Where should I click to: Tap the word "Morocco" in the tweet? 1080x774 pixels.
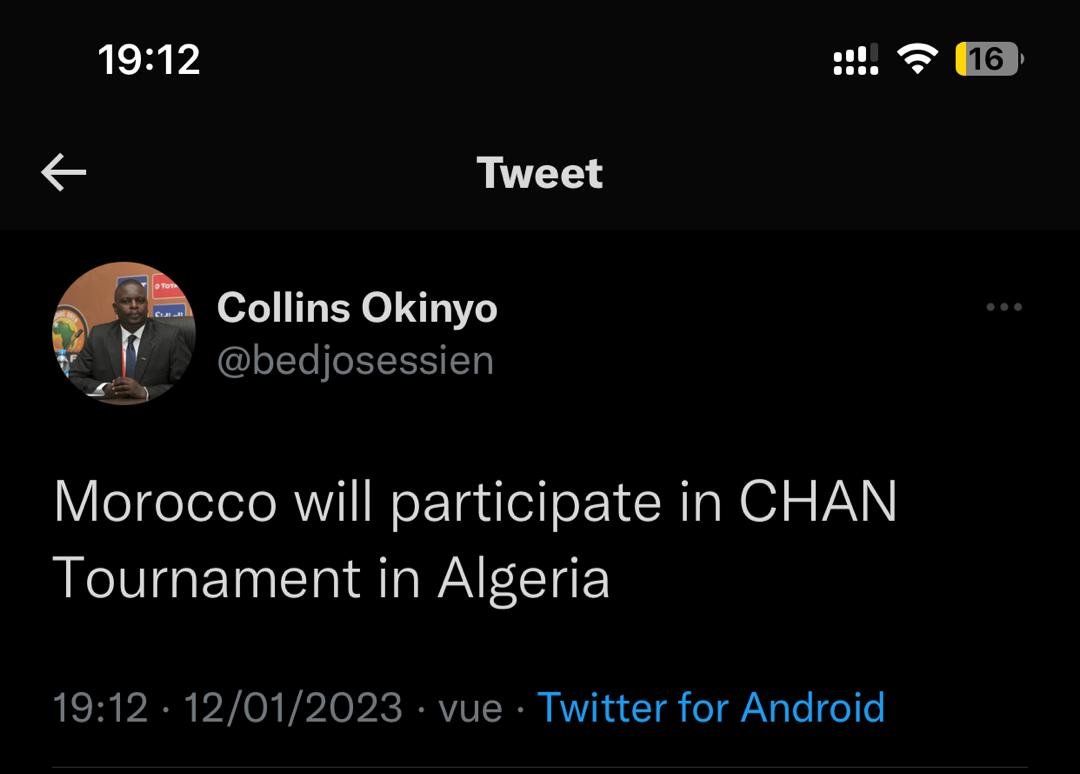pos(165,503)
